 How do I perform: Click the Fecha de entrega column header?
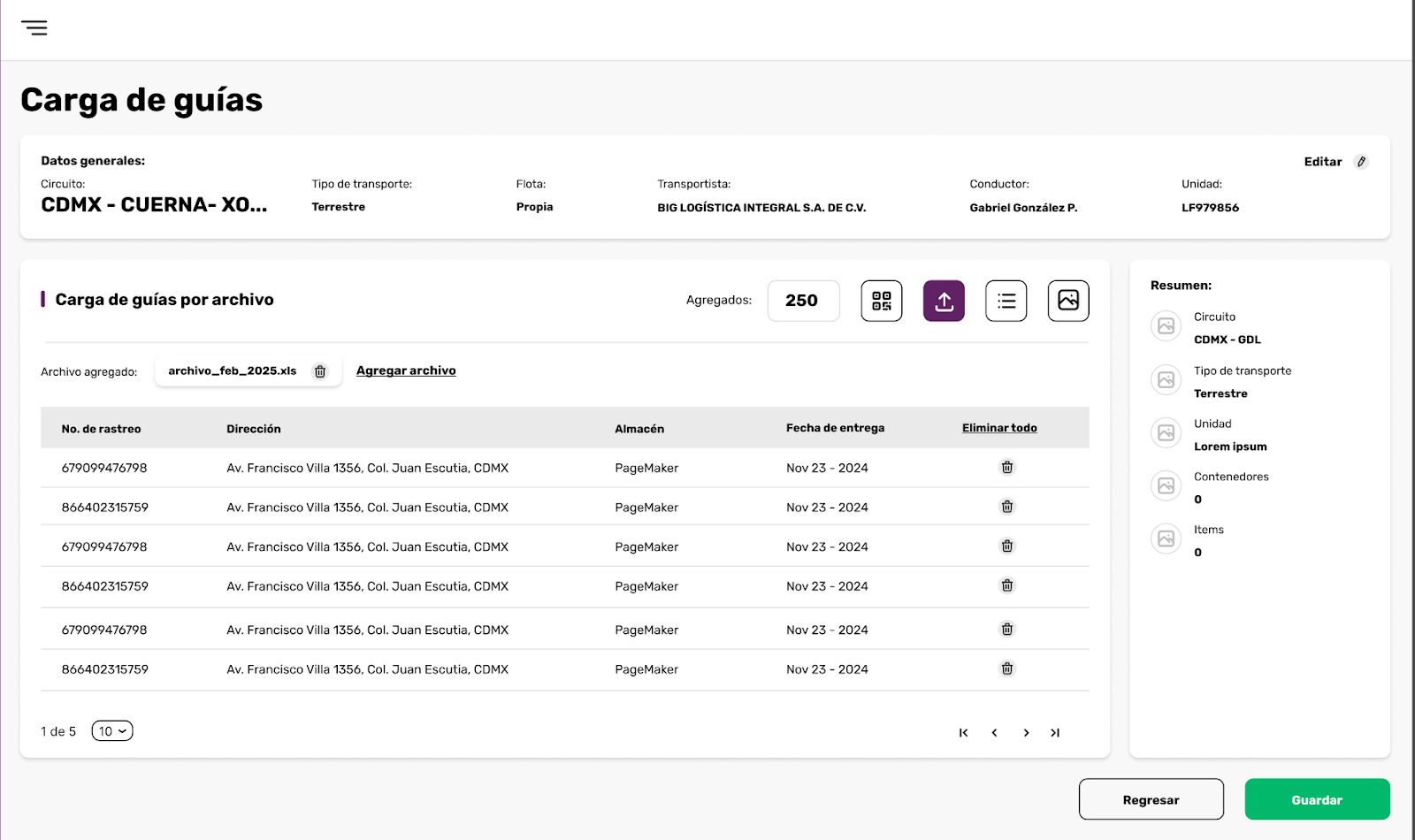coord(835,428)
